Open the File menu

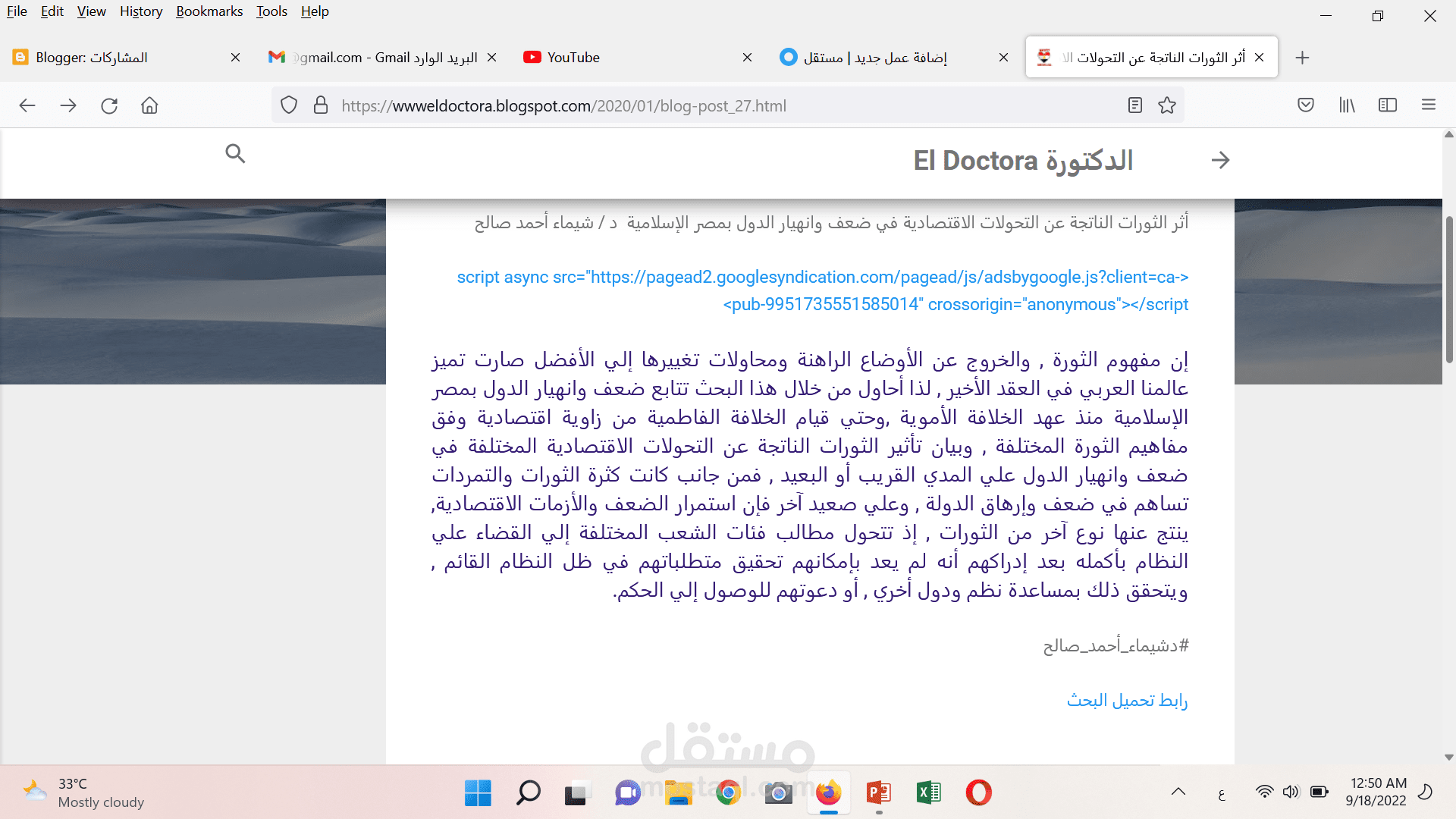[x=17, y=11]
